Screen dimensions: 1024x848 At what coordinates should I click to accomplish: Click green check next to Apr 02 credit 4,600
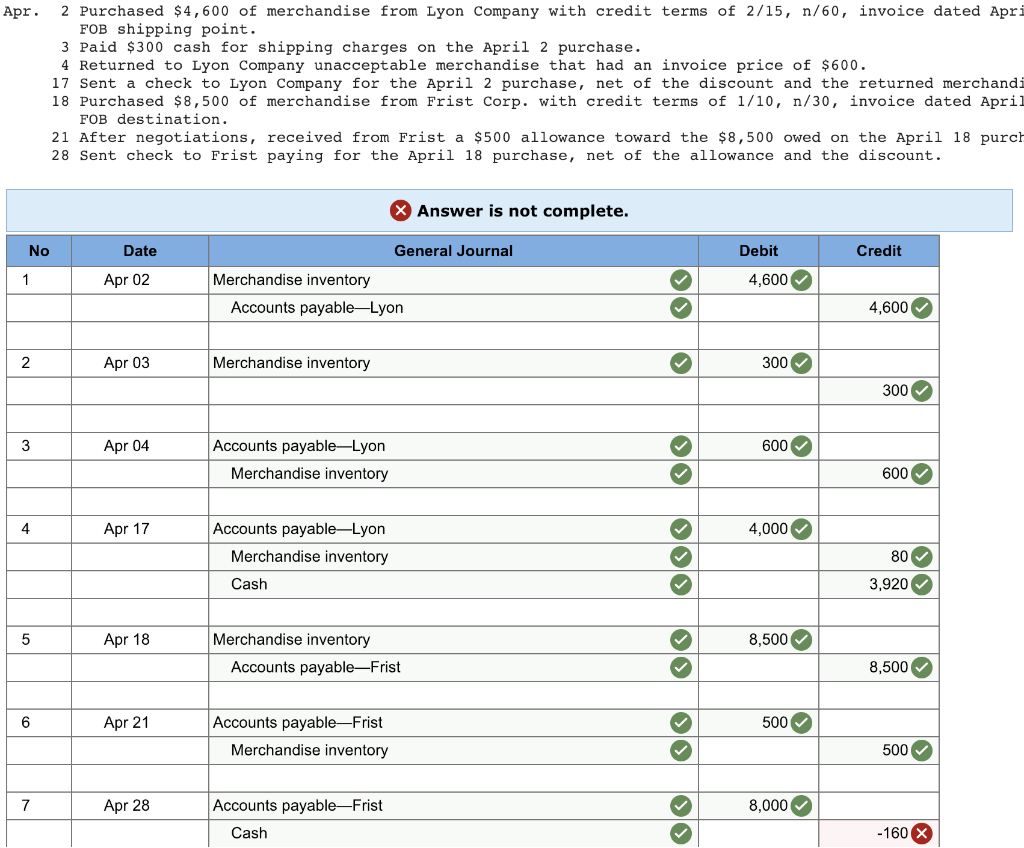(921, 308)
